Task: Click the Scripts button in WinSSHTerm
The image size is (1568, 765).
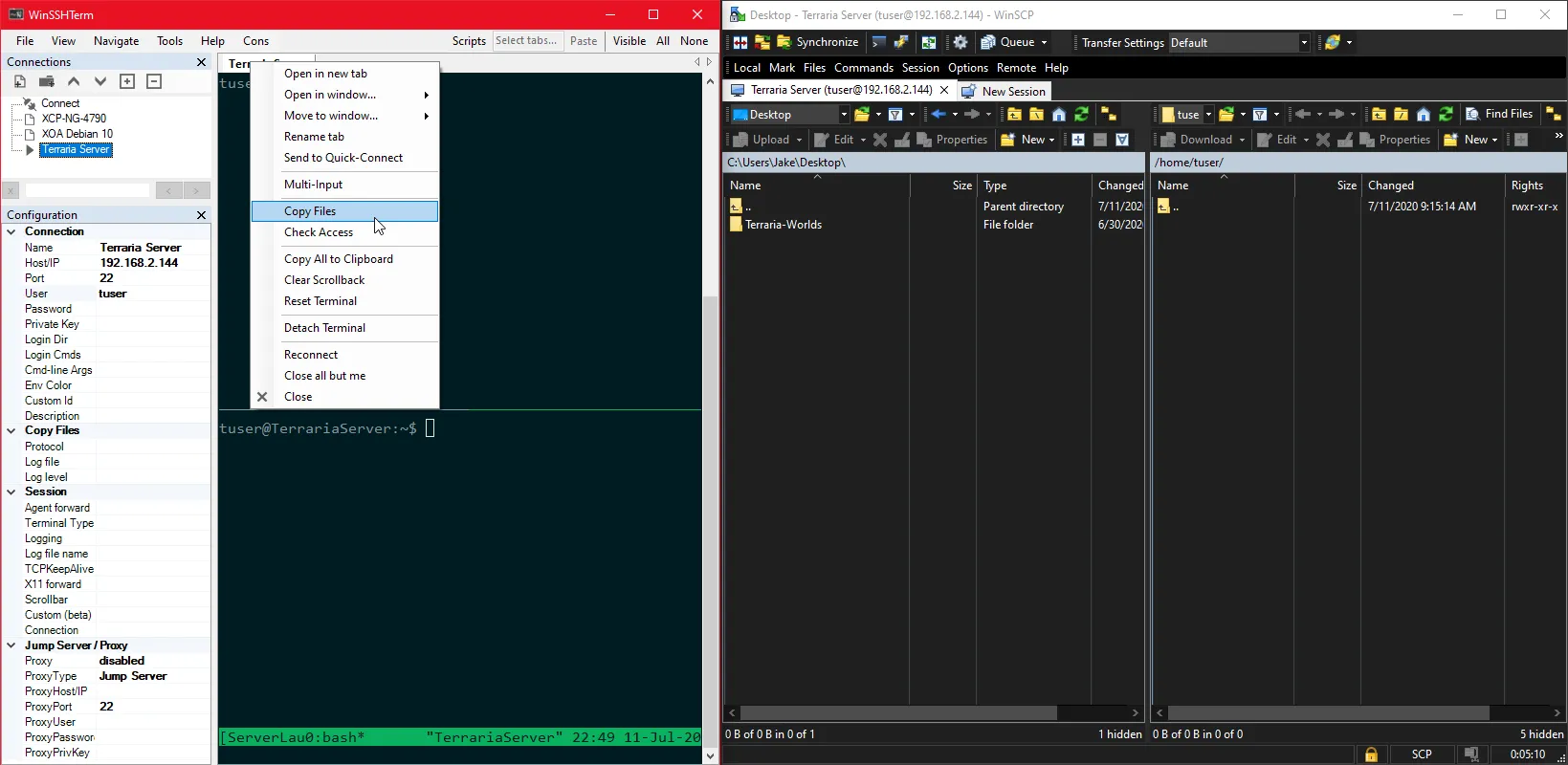Action: coord(469,41)
